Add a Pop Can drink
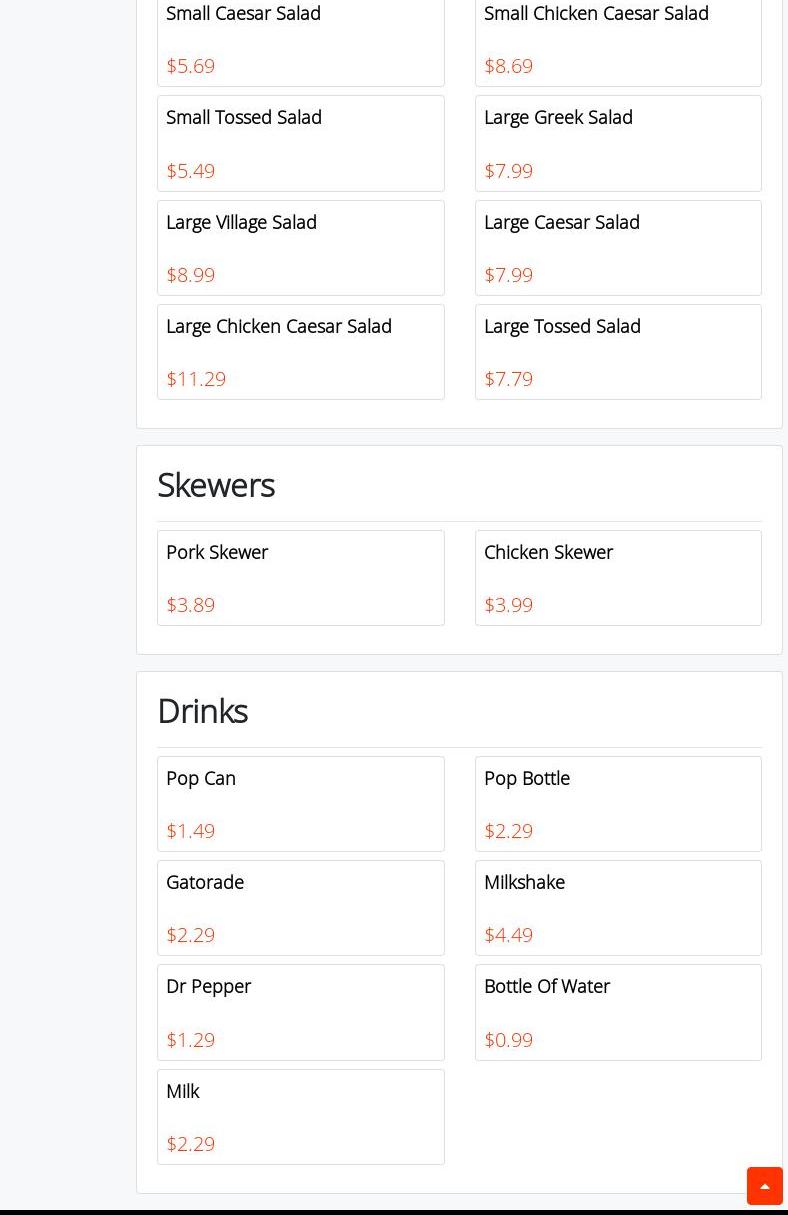788x1215 pixels. tap(300, 804)
